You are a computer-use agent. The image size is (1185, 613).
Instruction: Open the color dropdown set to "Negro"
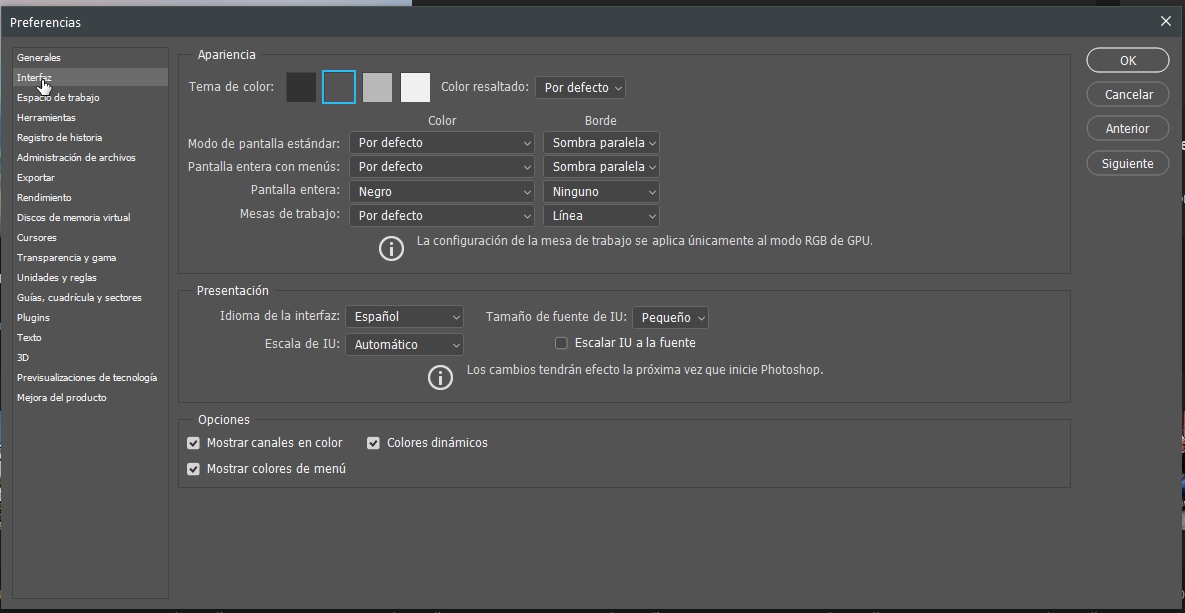point(441,191)
